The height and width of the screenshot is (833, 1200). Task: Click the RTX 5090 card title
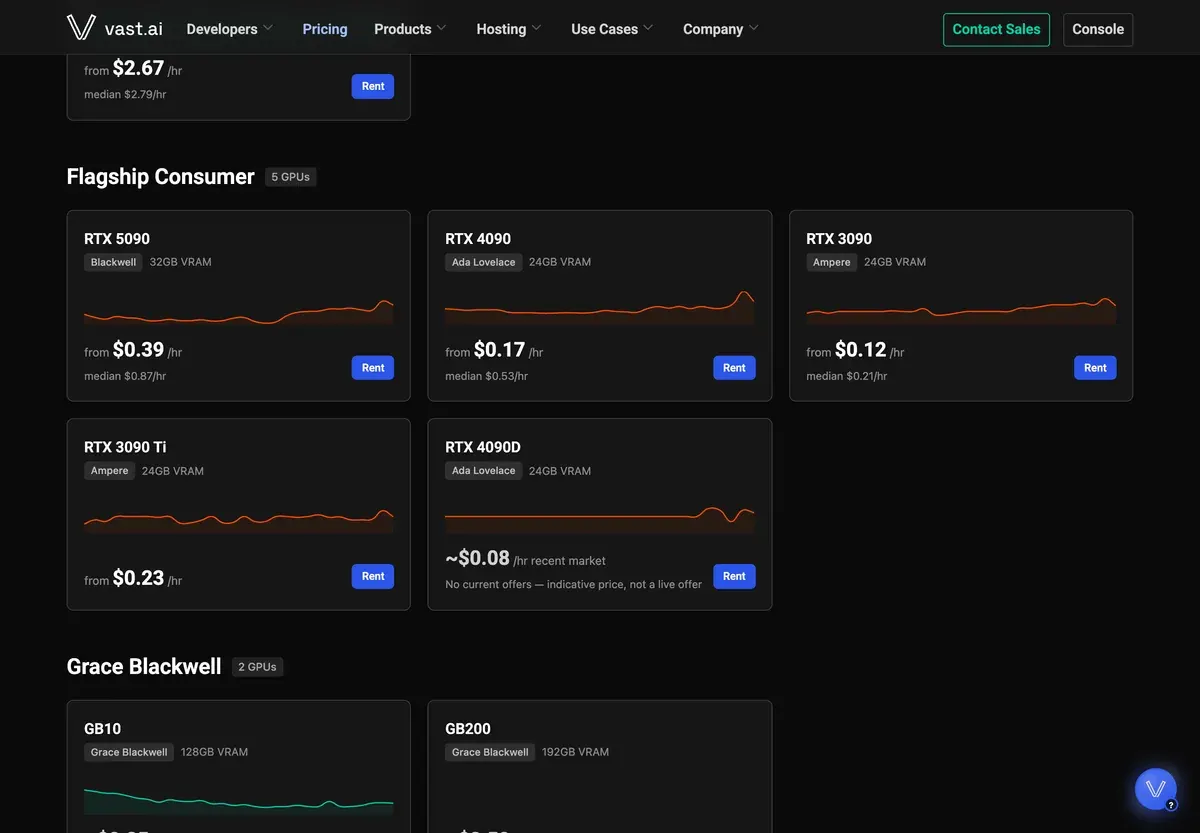point(117,239)
